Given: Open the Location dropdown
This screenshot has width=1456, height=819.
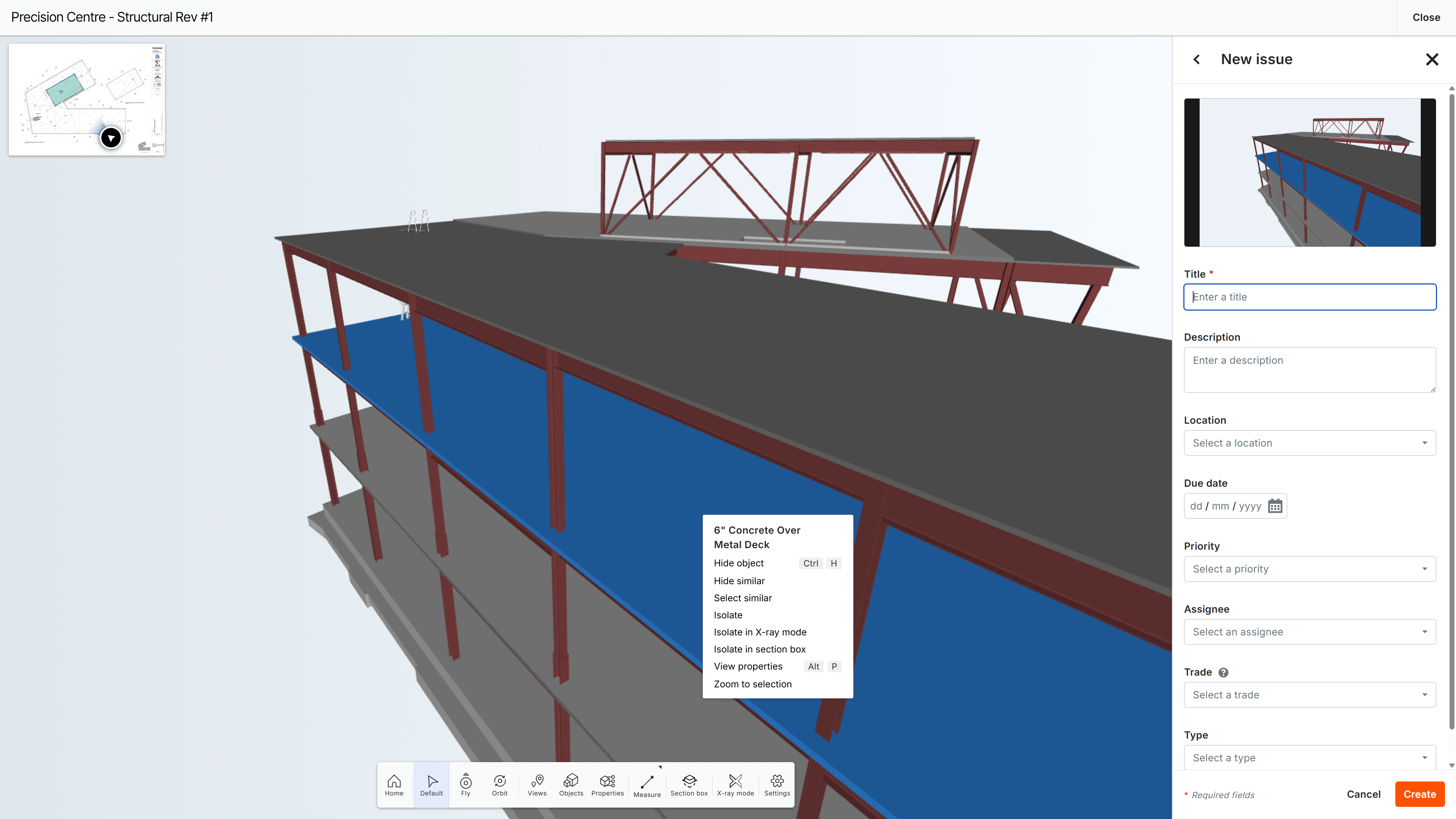Looking at the screenshot, I should (x=1309, y=443).
